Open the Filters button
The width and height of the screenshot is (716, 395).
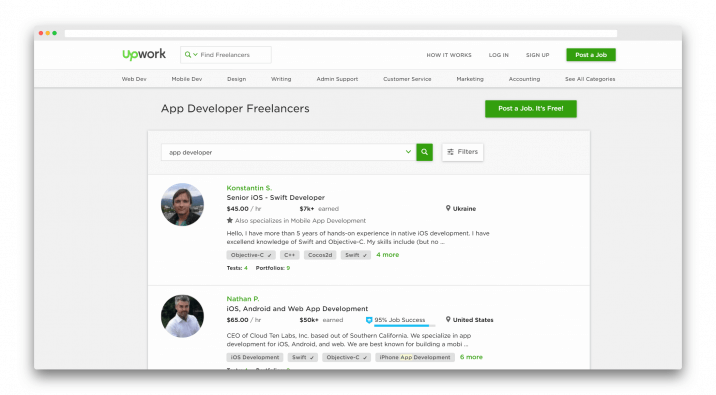(463, 152)
